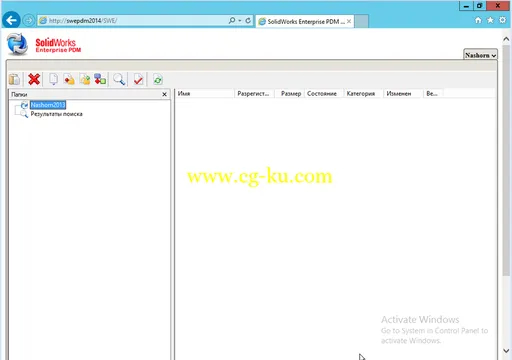Sort by Состояние column header
Image resolution: width=512 pixels, height=360 pixels.
(x=324, y=94)
